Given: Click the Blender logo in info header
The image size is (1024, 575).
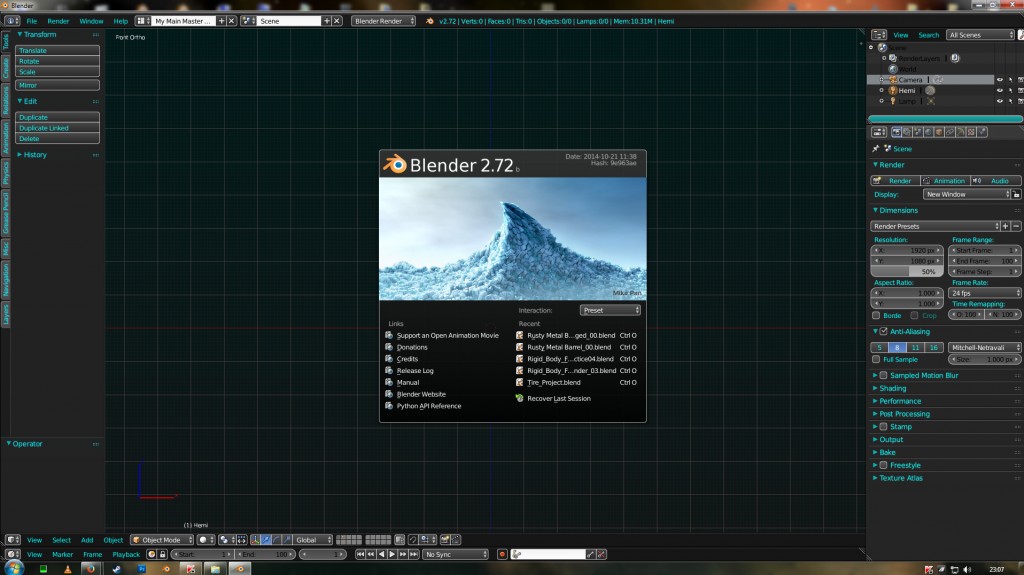Looking at the screenshot, I should 429,21.
